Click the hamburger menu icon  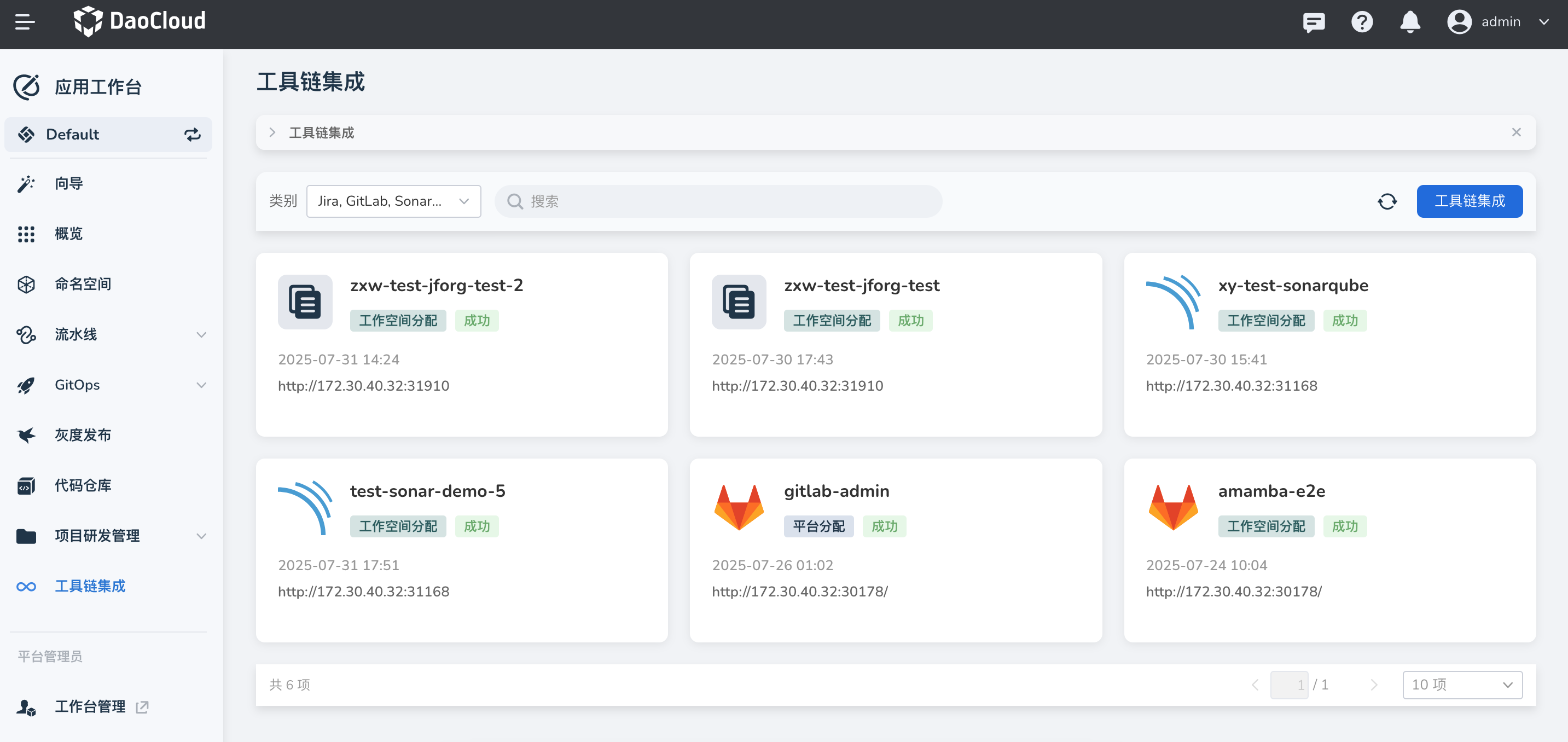pos(25,22)
